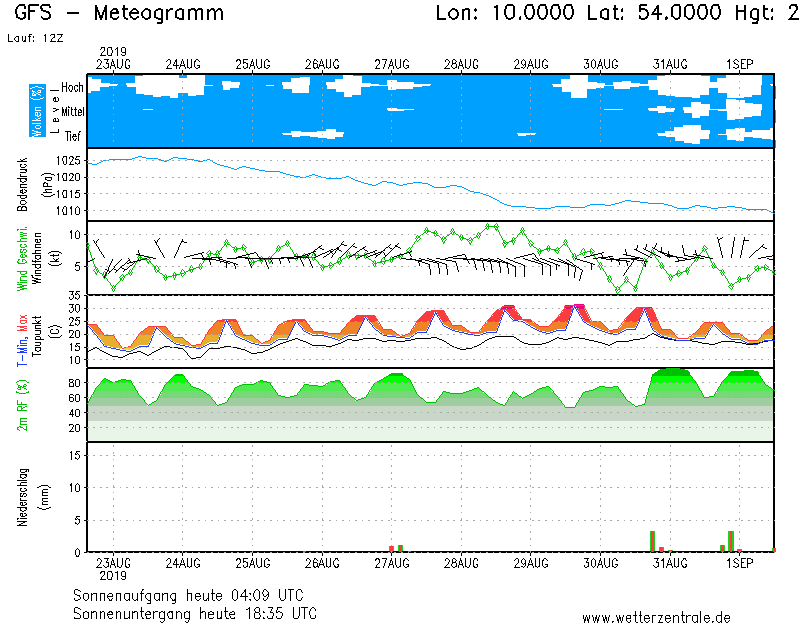Click the 27AUG precipitation bar
This screenshot has height=625, width=800.
(x=396, y=548)
